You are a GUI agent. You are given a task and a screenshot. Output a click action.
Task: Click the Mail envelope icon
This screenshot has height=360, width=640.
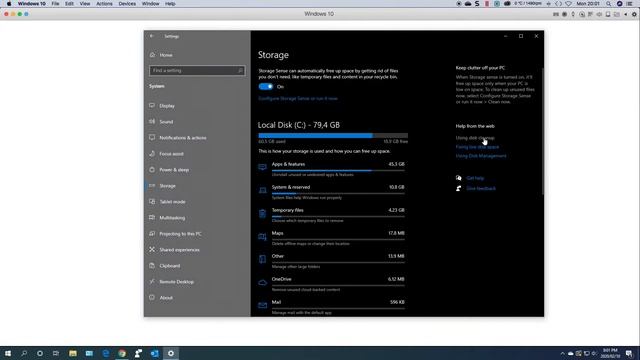pos(262,305)
